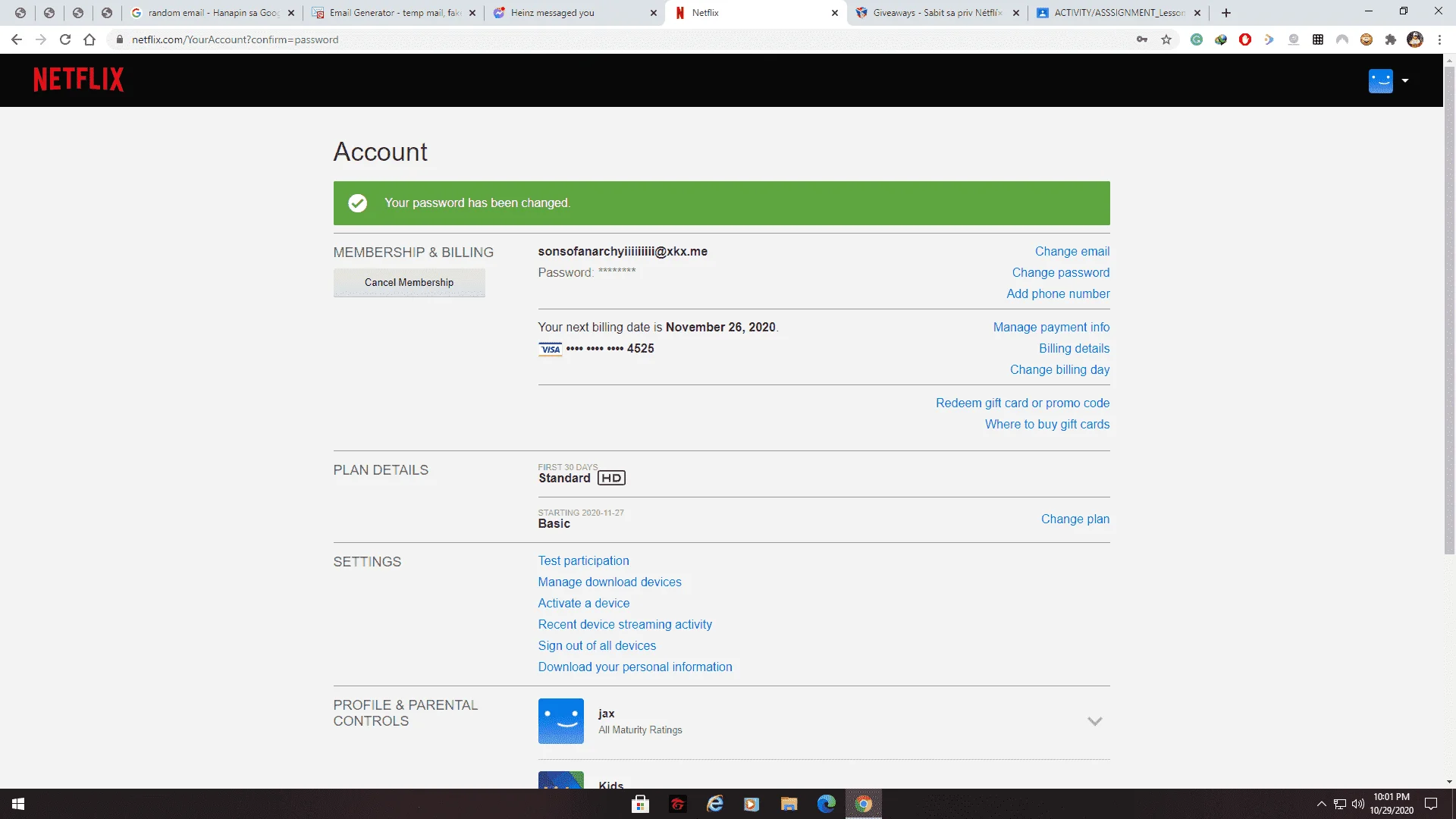
Task: Click the Standard HD plan text
Action: tap(582, 478)
